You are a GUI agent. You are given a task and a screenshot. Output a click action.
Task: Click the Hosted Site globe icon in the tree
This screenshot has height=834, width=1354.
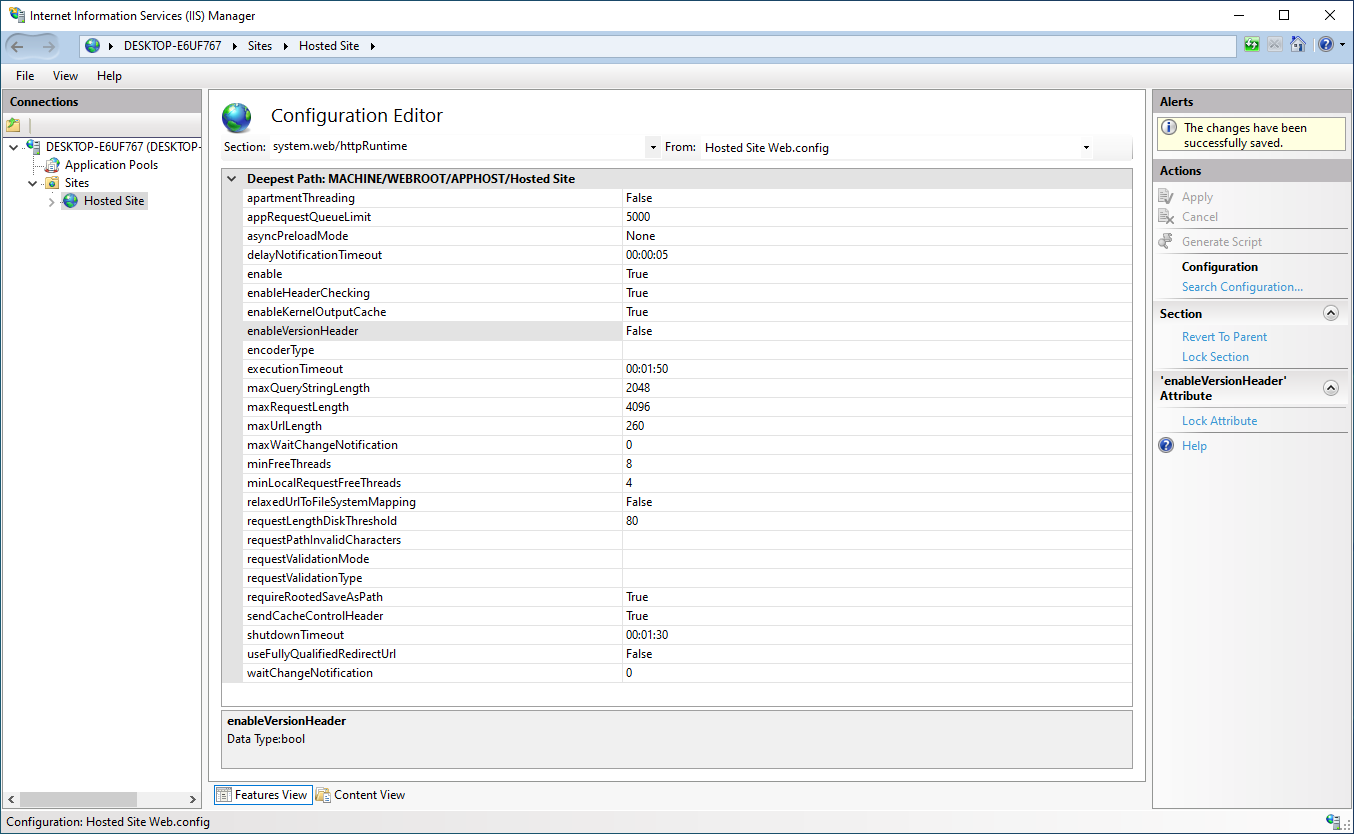(x=69, y=200)
